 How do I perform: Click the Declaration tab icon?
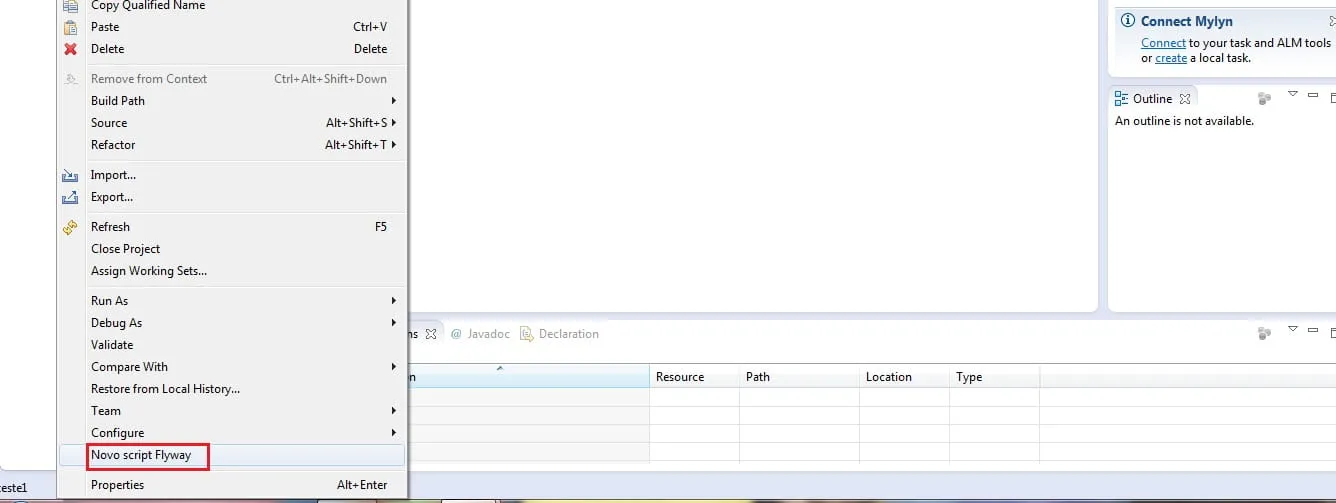[528, 334]
